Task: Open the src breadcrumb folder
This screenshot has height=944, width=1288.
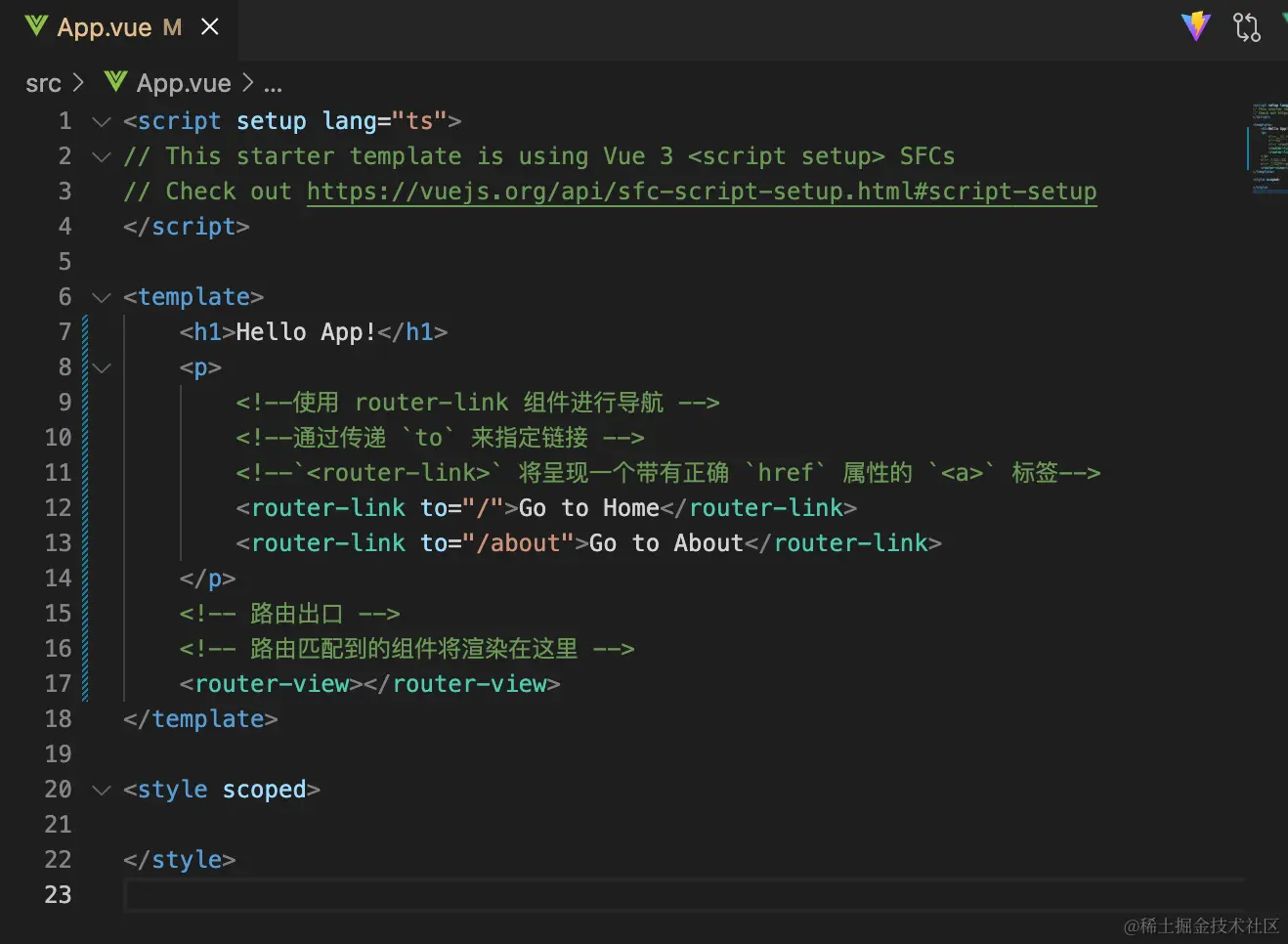Action: pyautogui.click(x=43, y=84)
